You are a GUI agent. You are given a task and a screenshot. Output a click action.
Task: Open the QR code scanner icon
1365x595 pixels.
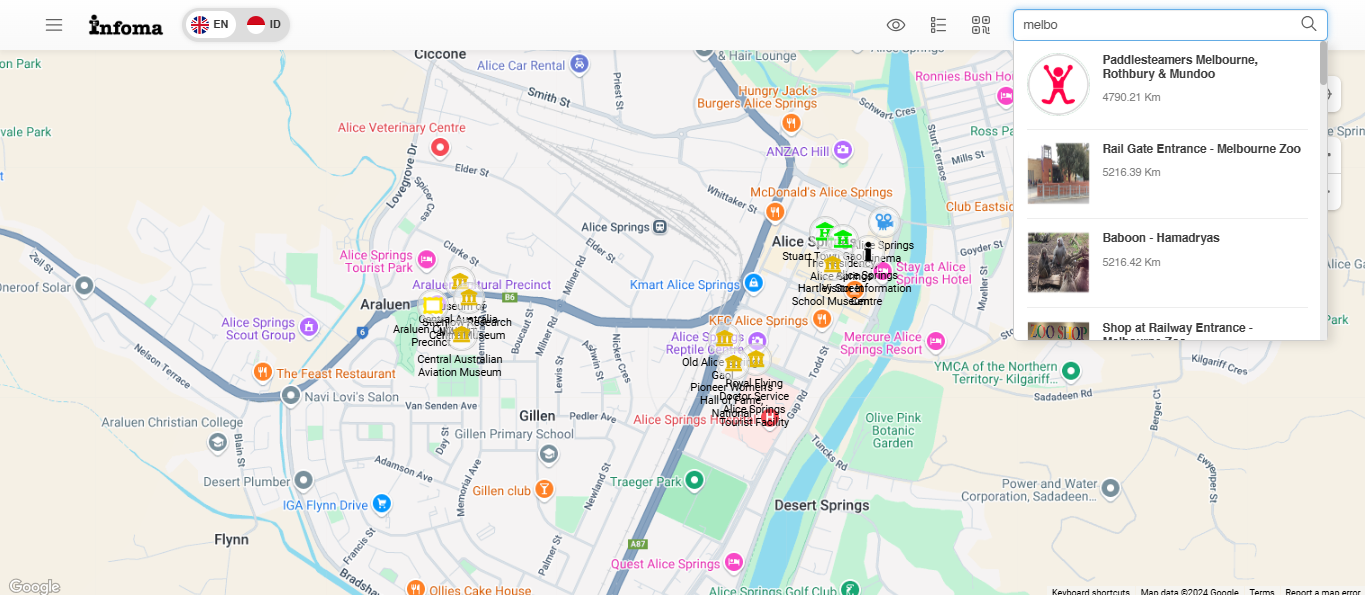[980, 25]
